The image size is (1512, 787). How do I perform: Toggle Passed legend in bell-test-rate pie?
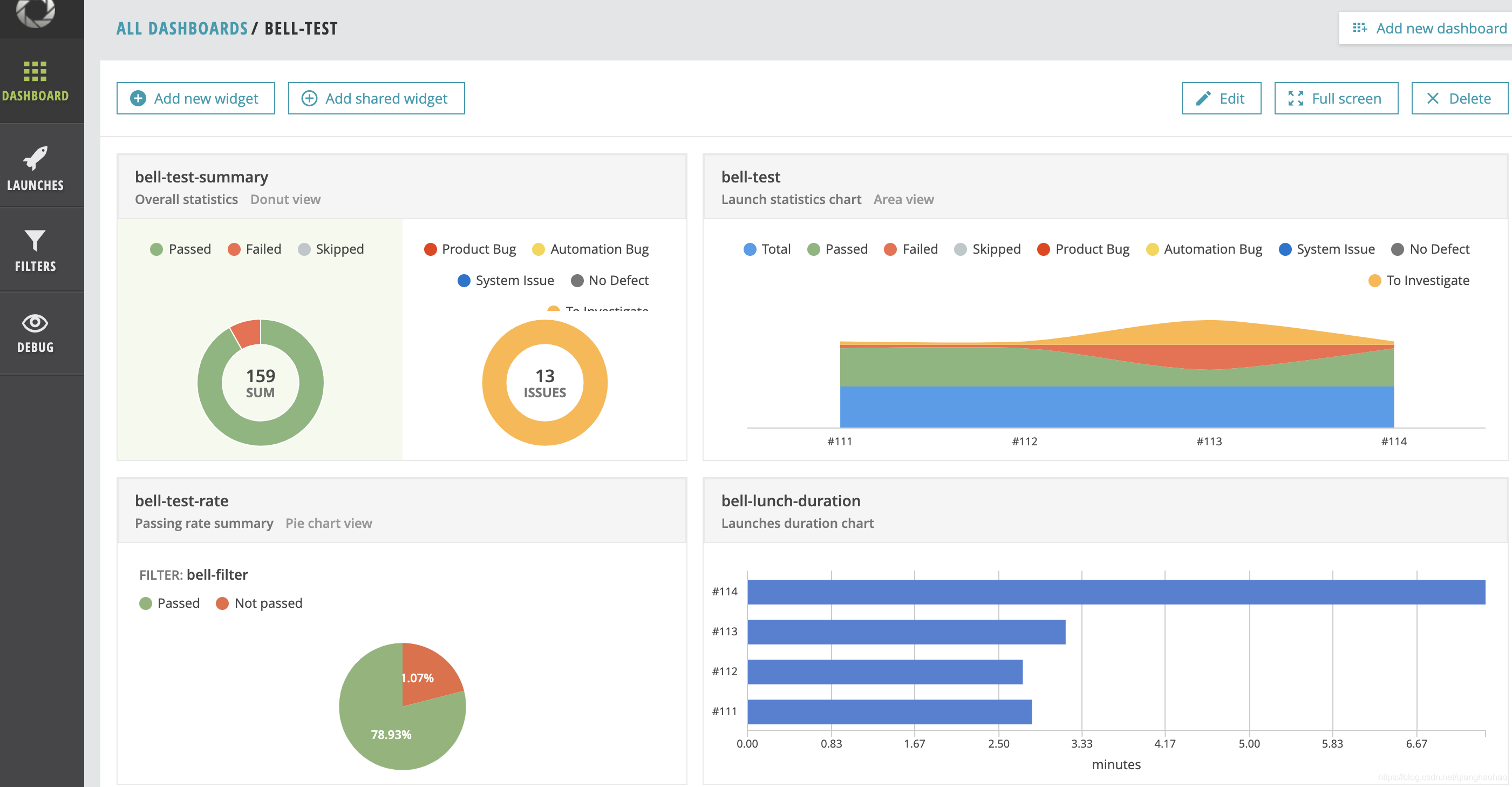pyautogui.click(x=169, y=603)
